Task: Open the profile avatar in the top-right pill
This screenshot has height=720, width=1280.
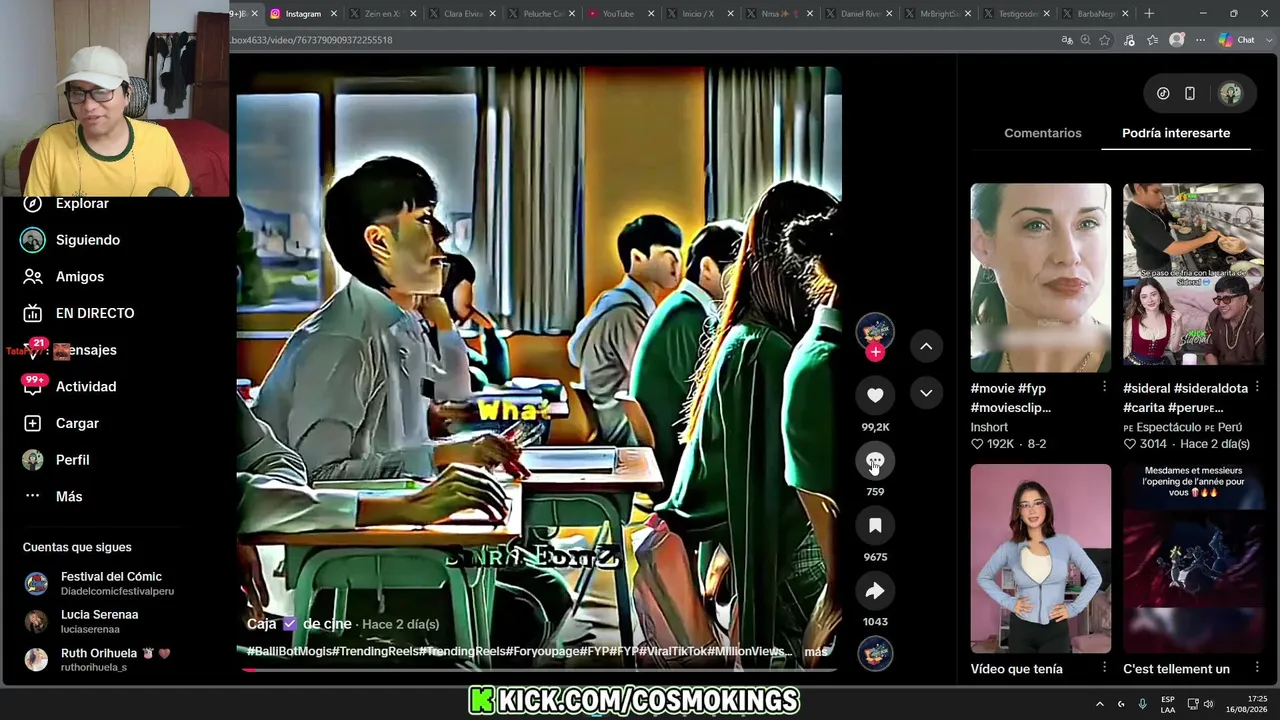Action: tap(1231, 93)
